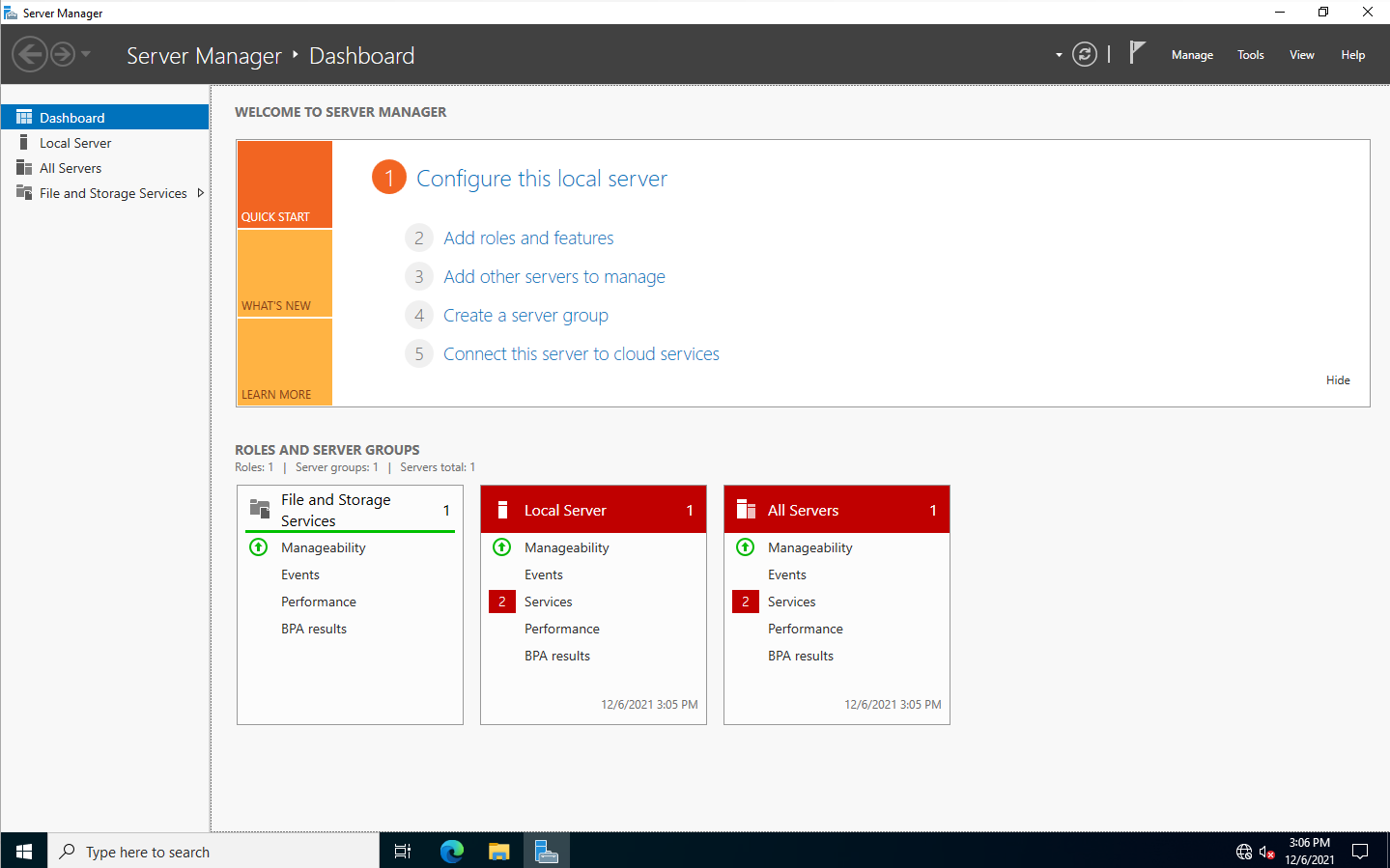Open the Windows Start menu
This screenshot has width=1390, height=868.
coord(24,851)
